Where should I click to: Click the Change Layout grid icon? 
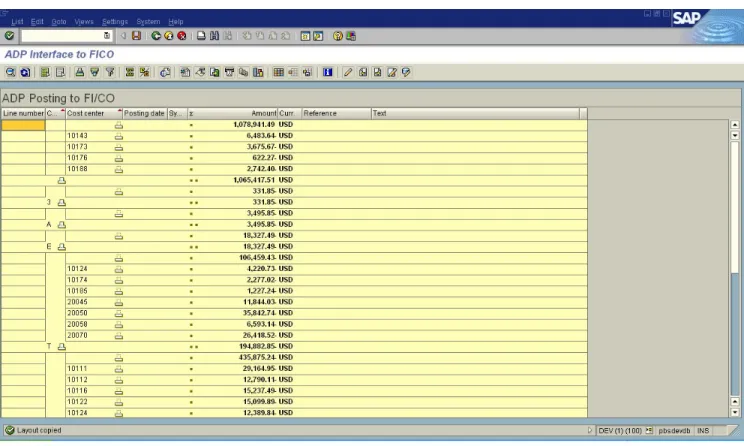[279, 72]
